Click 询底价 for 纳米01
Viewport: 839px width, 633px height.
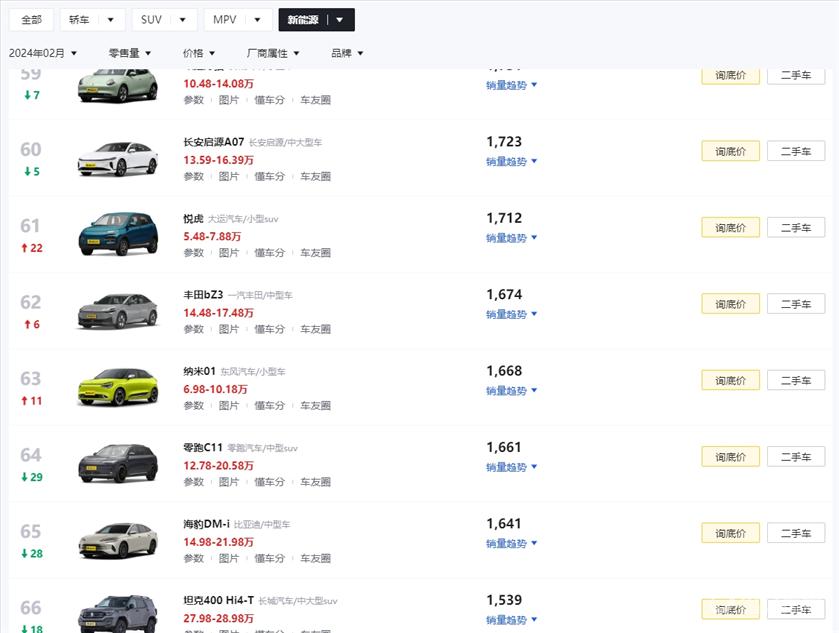(x=730, y=380)
